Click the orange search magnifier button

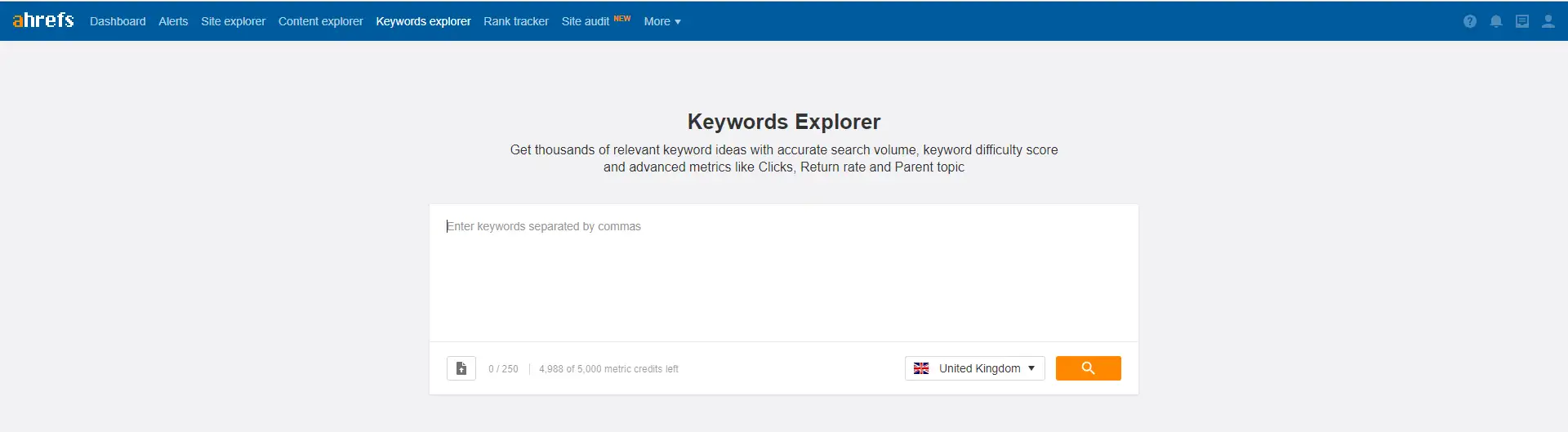[x=1088, y=368]
